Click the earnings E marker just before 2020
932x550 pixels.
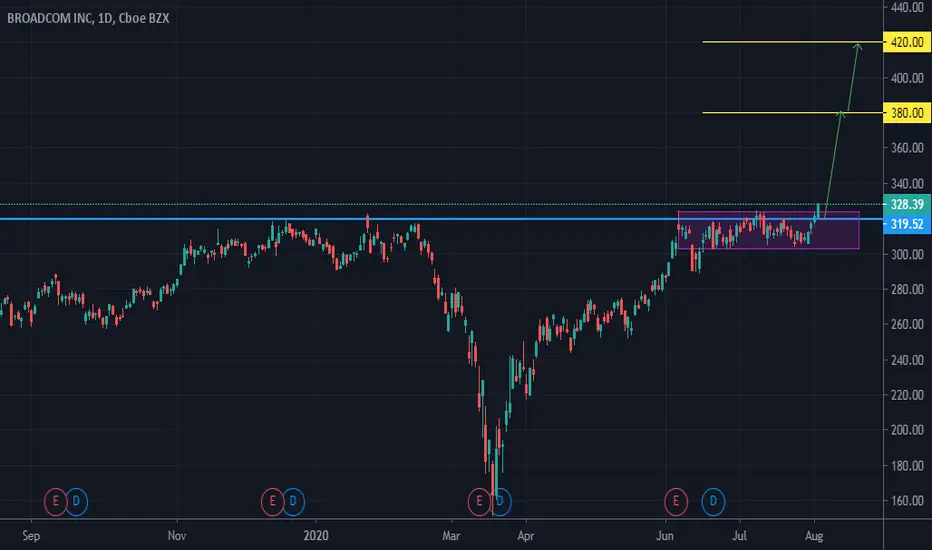[273, 501]
